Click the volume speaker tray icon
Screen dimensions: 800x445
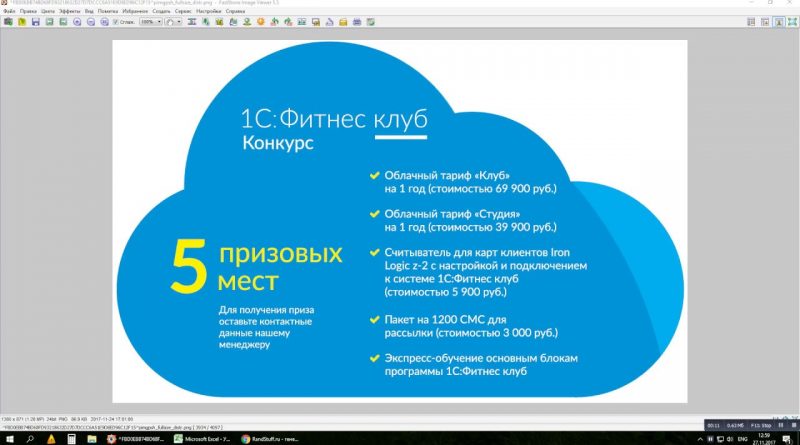point(730,439)
